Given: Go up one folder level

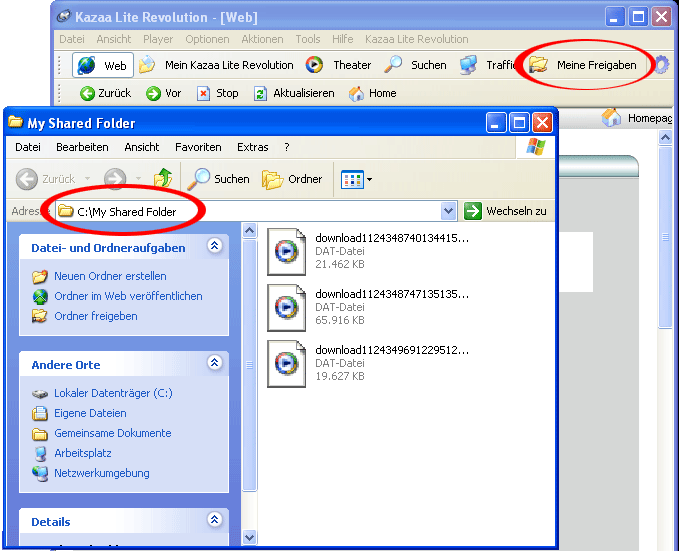Looking at the screenshot, I should [163, 178].
